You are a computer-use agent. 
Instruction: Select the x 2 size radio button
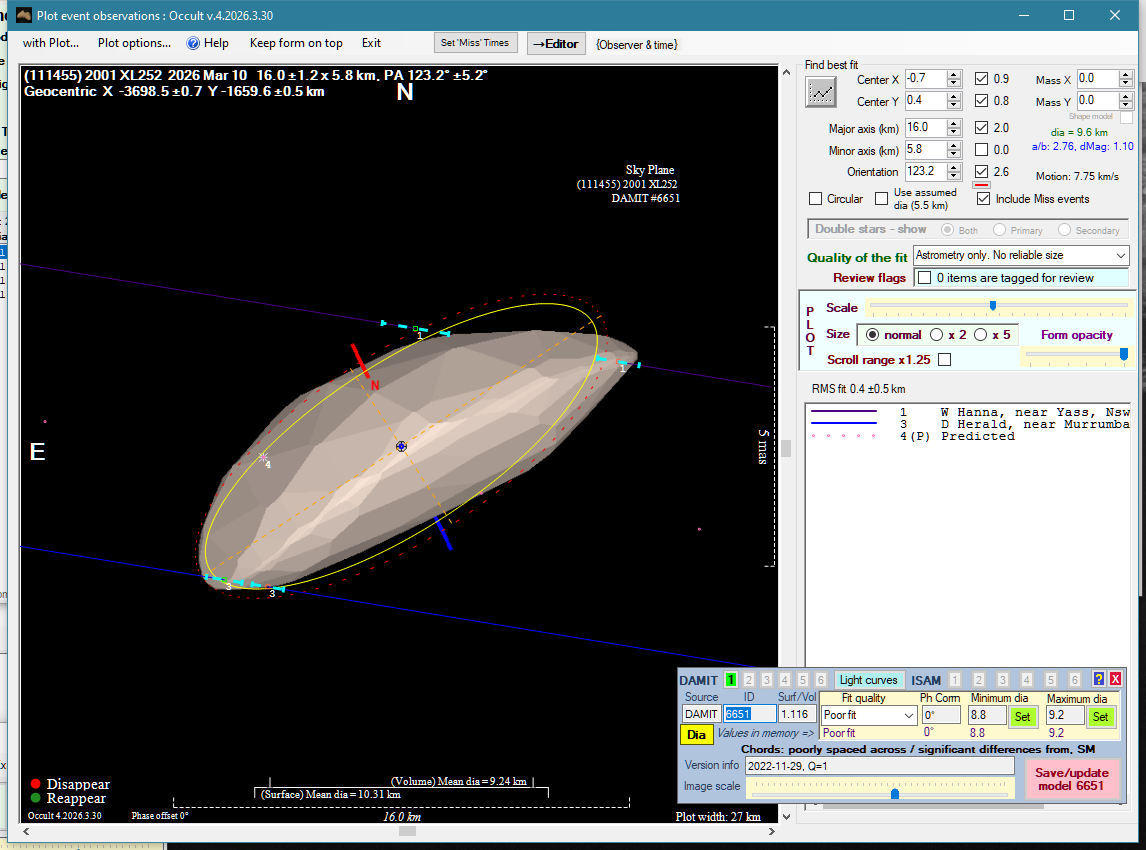tap(937, 335)
